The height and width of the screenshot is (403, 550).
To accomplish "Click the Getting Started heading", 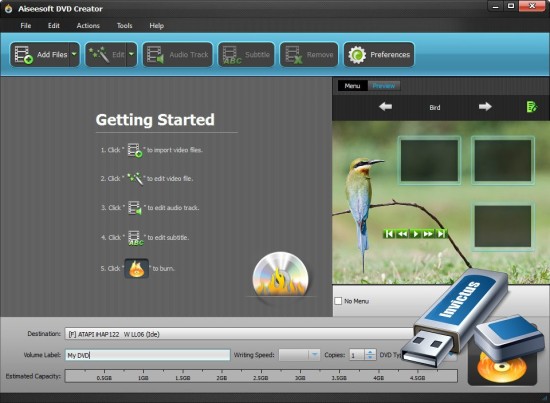I will pos(155,120).
